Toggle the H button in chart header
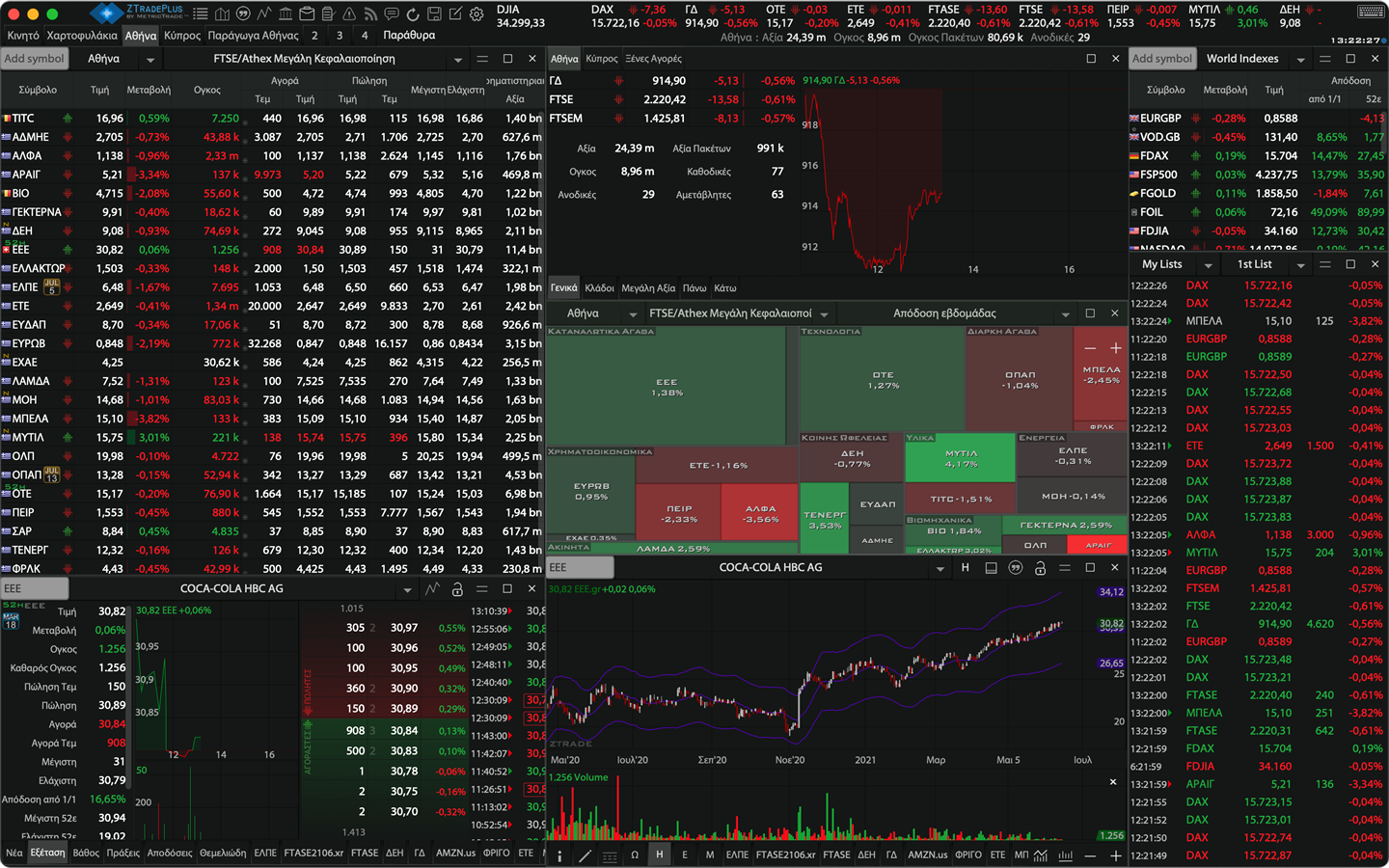Viewport: 1389px width, 868px height. click(x=965, y=568)
